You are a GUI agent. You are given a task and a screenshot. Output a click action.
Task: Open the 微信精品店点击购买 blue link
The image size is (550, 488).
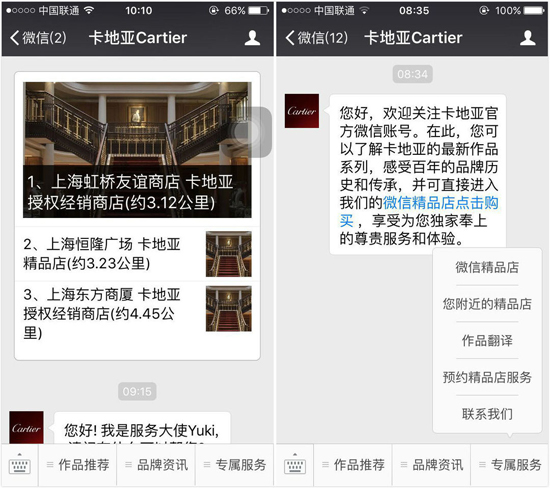tap(419, 212)
